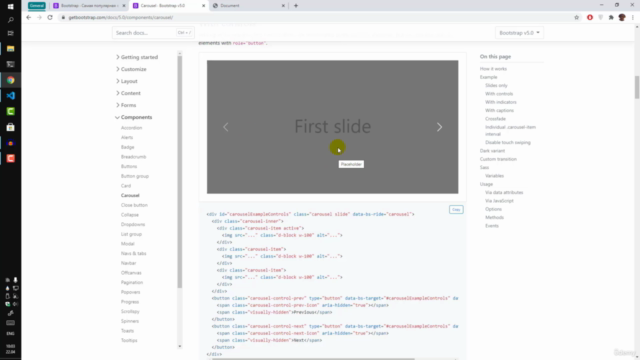
Task: Open File Explorer from taskbar
Action: click(x=11, y=49)
